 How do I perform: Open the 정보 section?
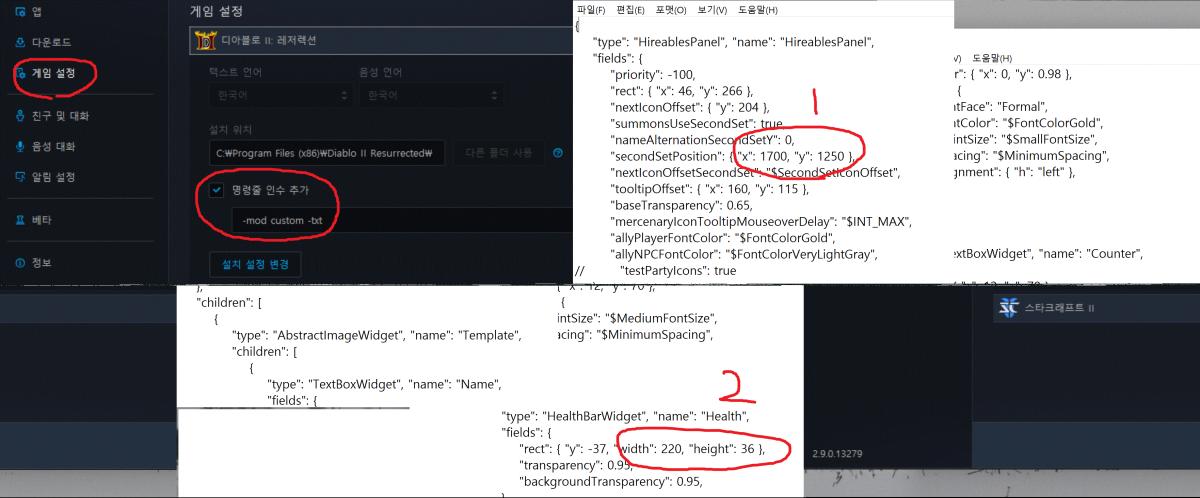point(33,263)
